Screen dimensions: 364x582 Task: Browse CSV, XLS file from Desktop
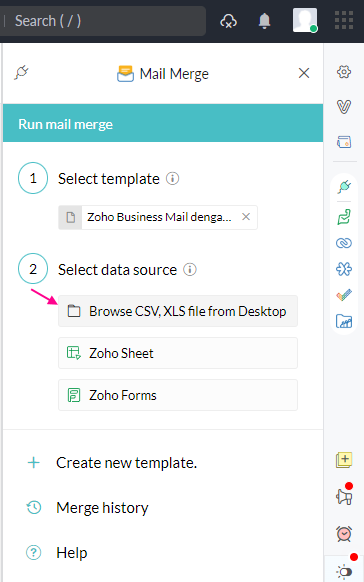178,311
